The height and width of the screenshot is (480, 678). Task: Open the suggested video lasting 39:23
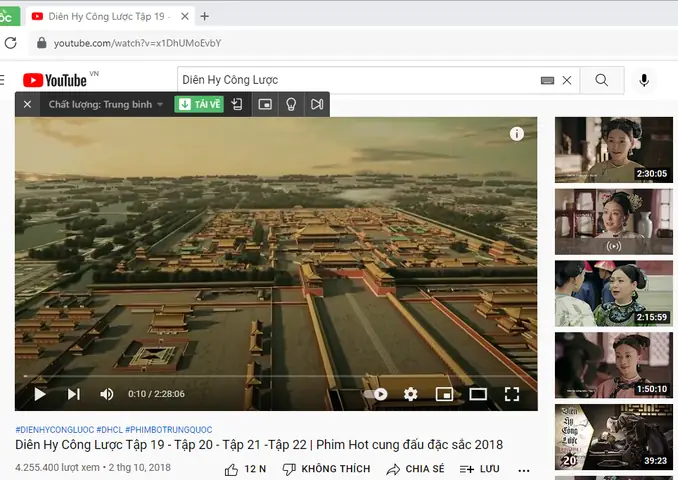(x=614, y=437)
